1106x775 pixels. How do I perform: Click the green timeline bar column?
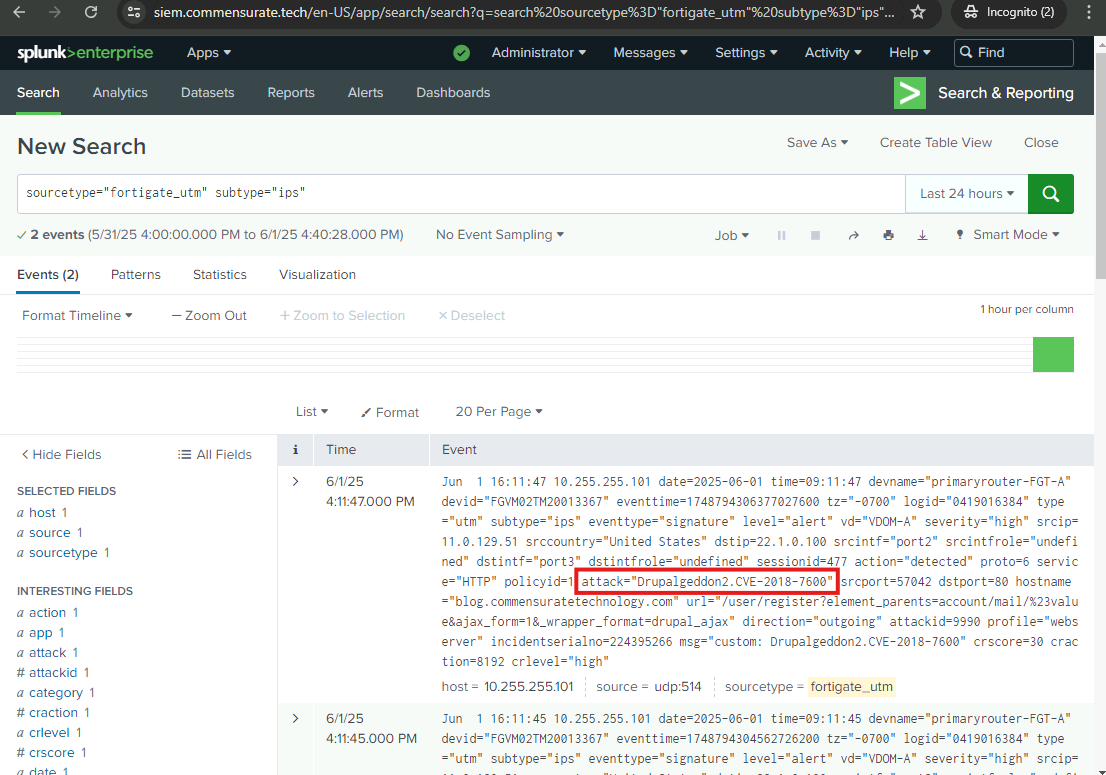coord(1052,355)
